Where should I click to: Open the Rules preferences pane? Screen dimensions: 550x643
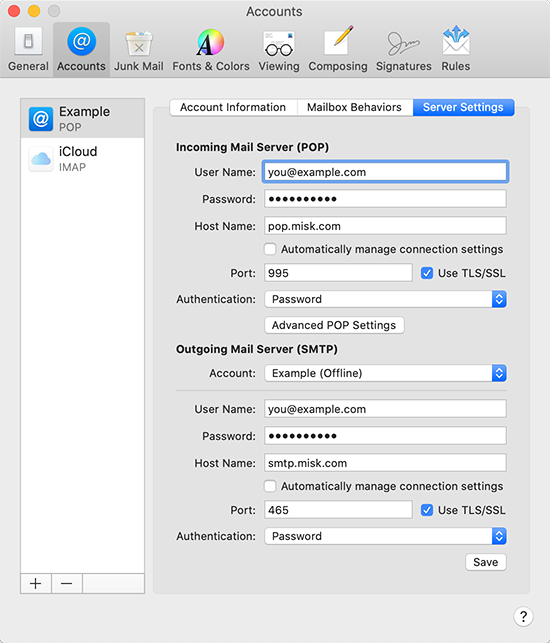click(x=456, y=49)
